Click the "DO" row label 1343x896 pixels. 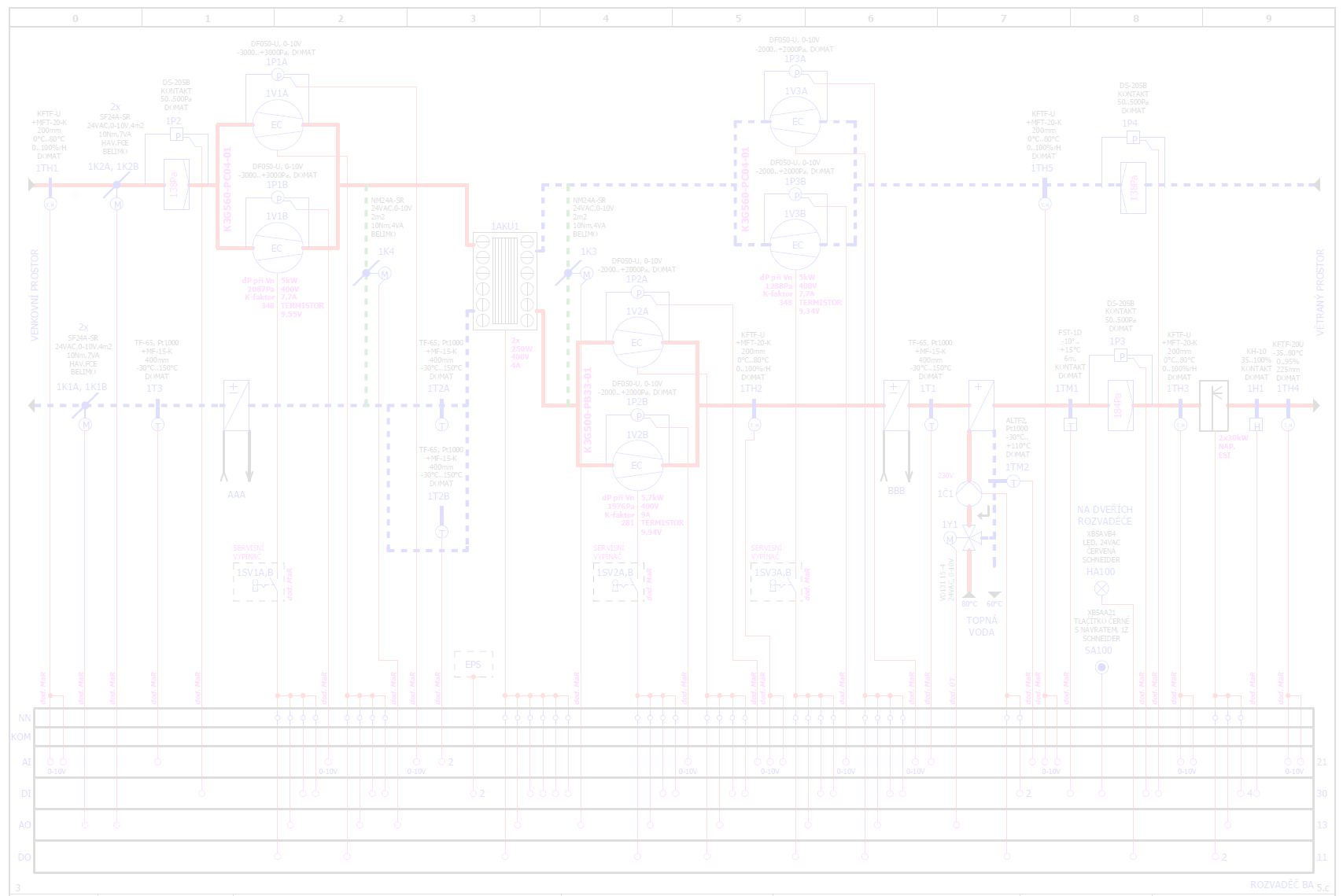coord(24,857)
